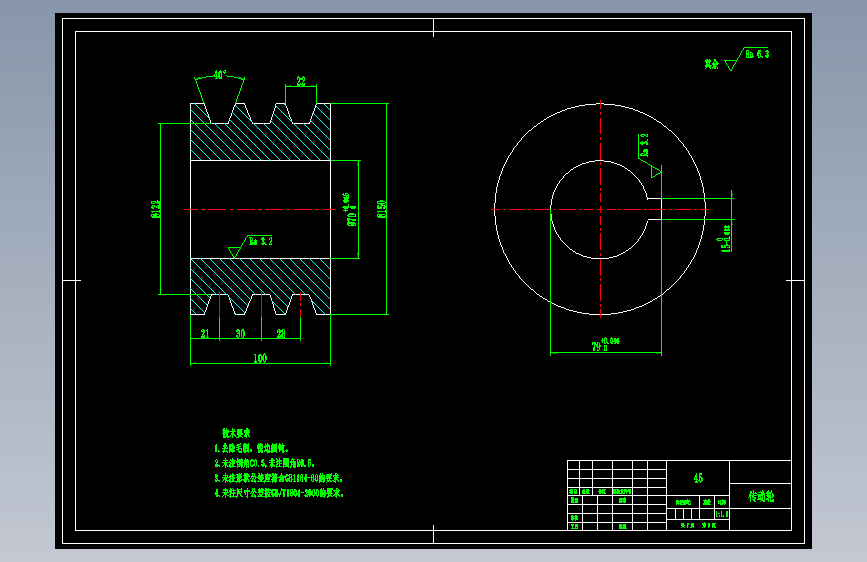Select the 79 keyway depth dimension
The width and height of the screenshot is (867, 562).
(605, 345)
